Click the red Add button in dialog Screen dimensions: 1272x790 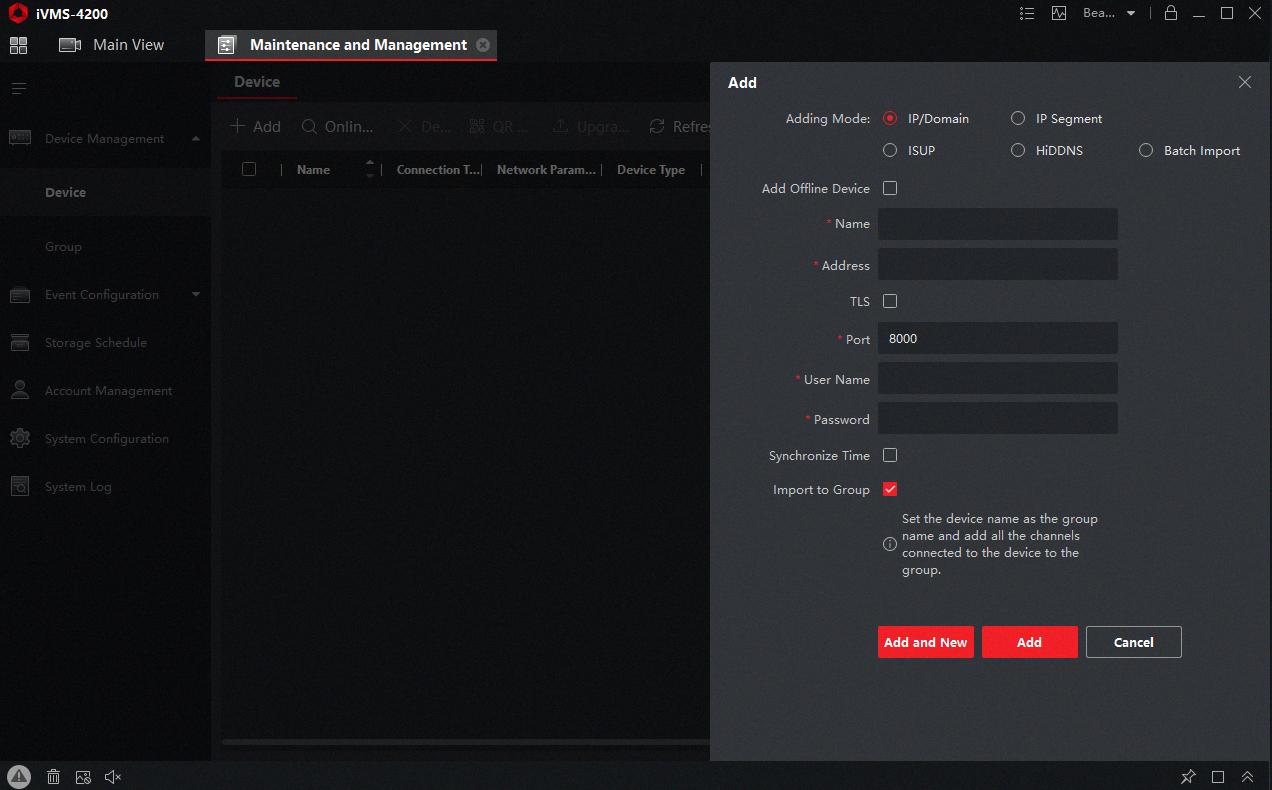click(1030, 642)
